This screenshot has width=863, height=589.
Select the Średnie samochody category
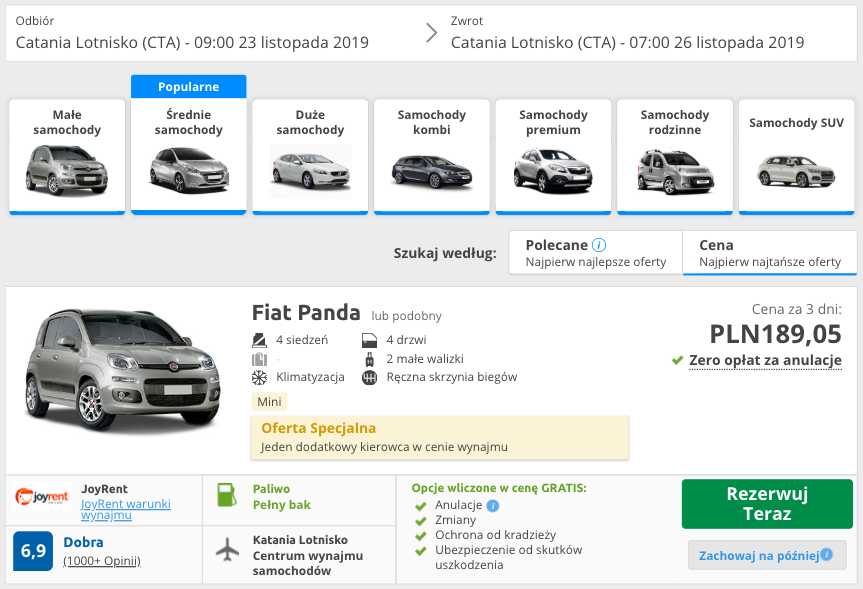(189, 156)
